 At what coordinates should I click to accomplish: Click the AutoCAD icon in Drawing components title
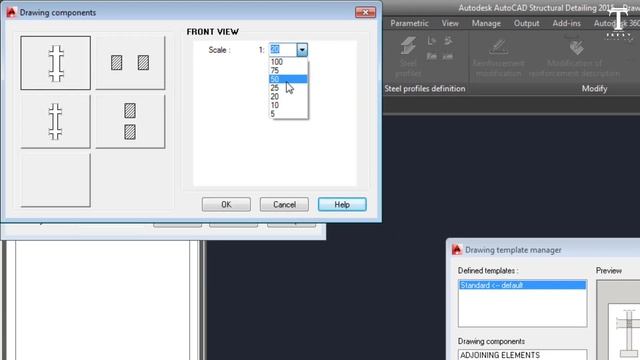point(11,12)
